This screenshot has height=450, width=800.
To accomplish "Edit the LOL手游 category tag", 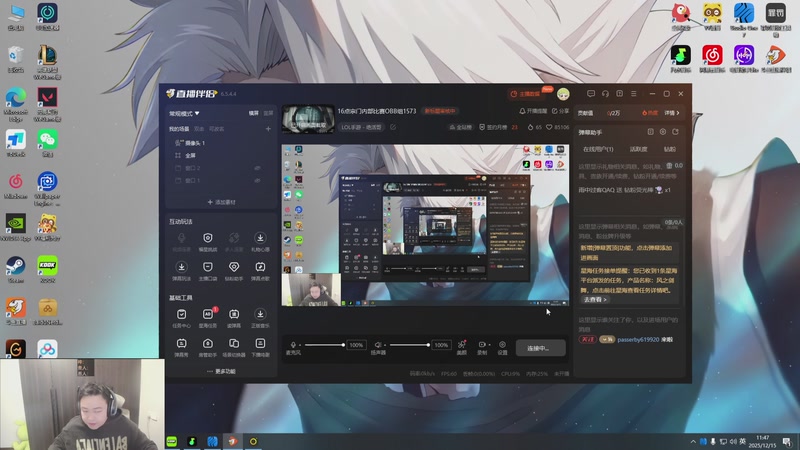I will tap(362, 127).
